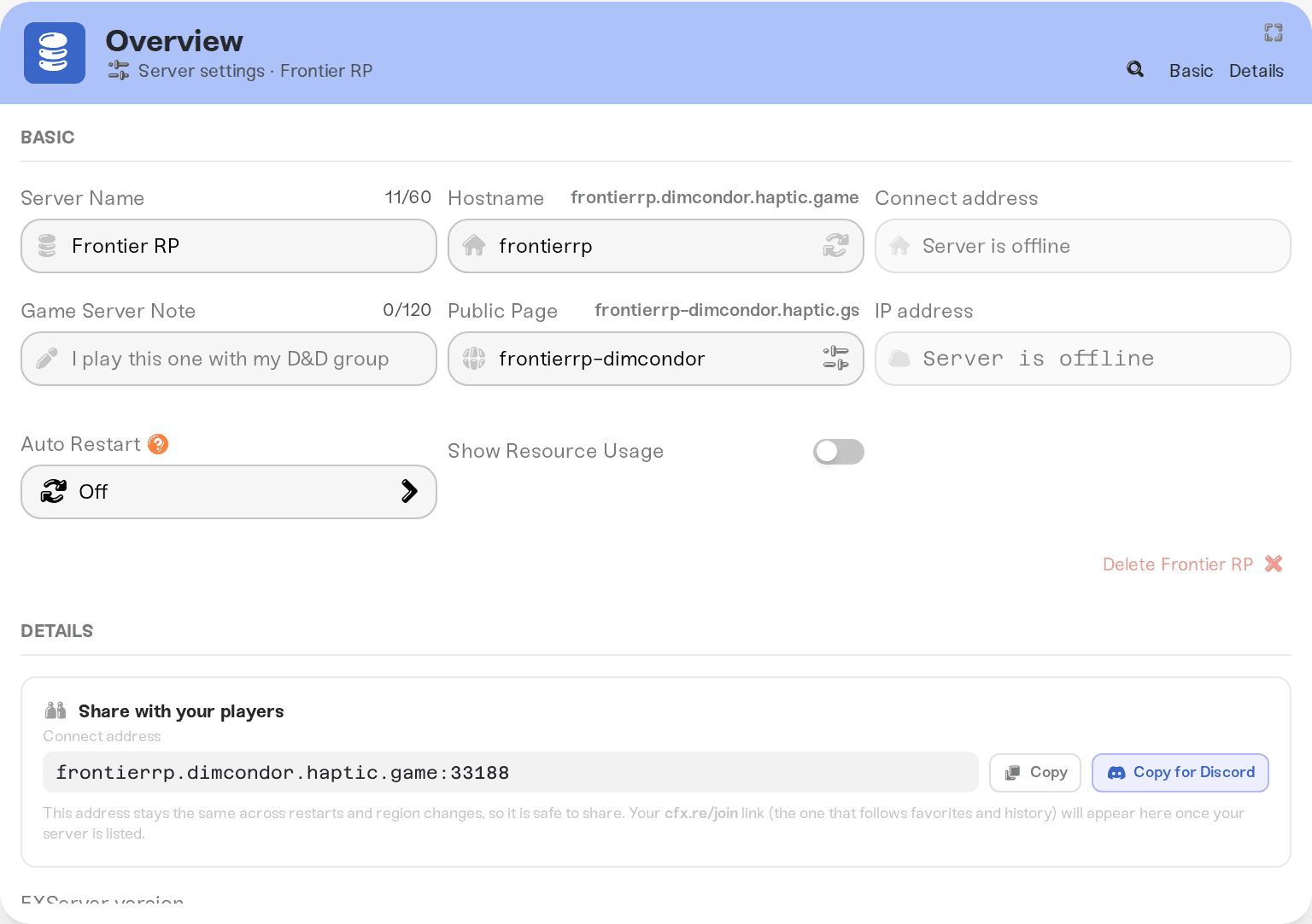The width and height of the screenshot is (1312, 924).
Task: Open the cfx.re/join link
Action: (x=701, y=813)
